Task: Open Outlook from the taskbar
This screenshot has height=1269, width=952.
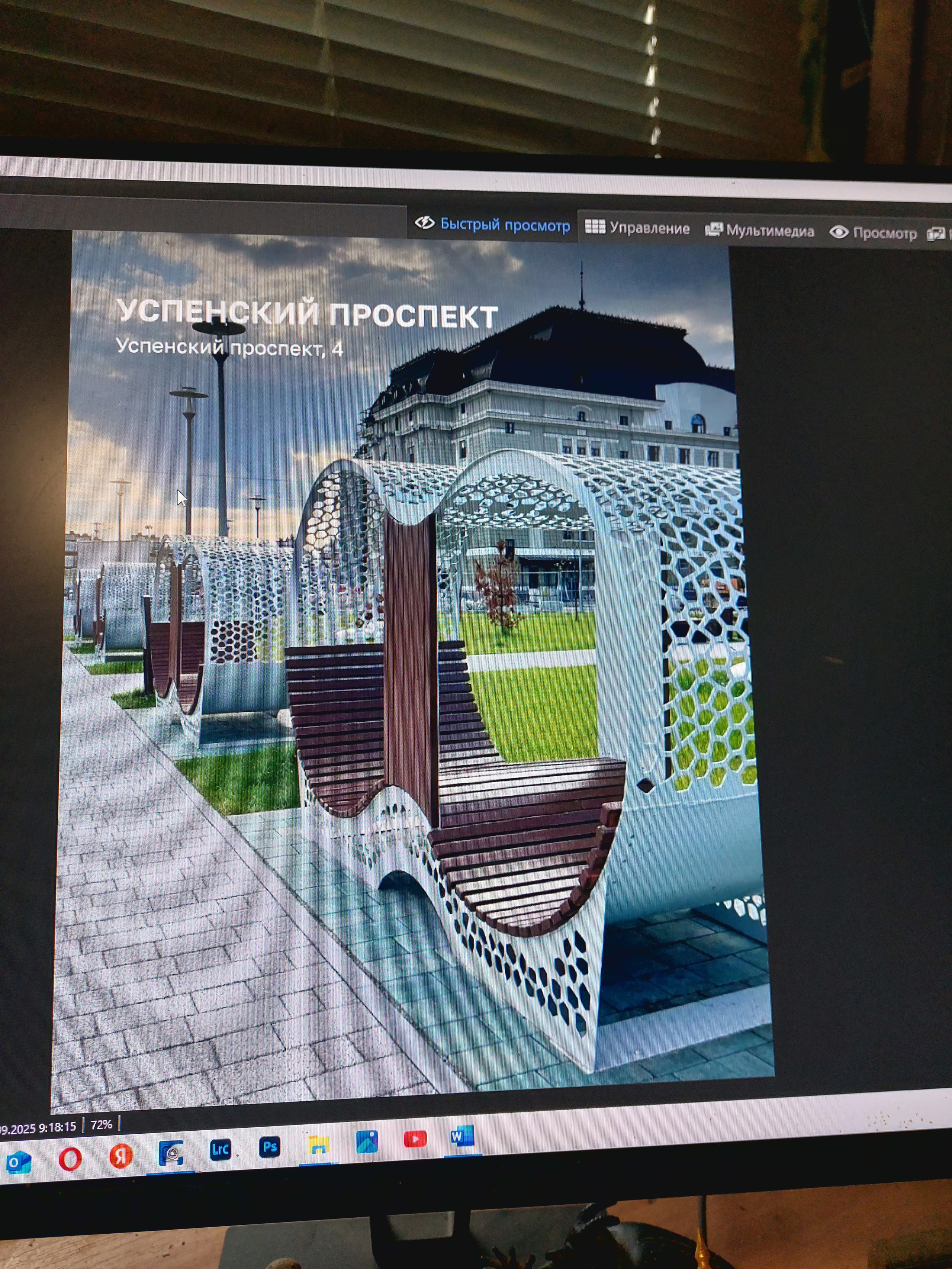Action: point(18,1162)
